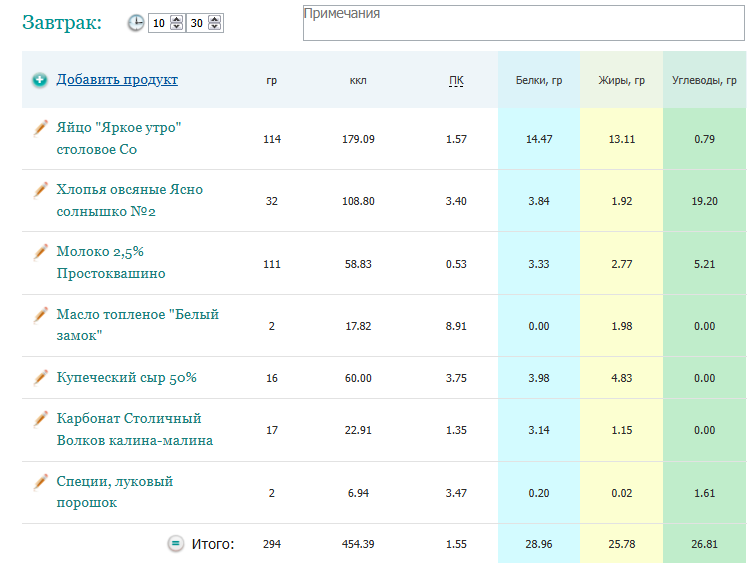The height and width of the screenshot is (563, 747).
Task: Select the egg weight value 114
Action: pyautogui.click(x=272, y=139)
